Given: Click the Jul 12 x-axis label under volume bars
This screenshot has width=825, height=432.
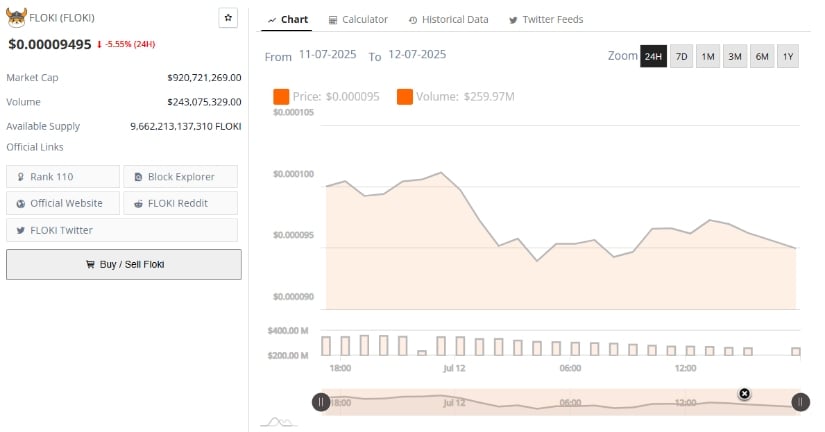Looking at the screenshot, I should pyautogui.click(x=454, y=368).
